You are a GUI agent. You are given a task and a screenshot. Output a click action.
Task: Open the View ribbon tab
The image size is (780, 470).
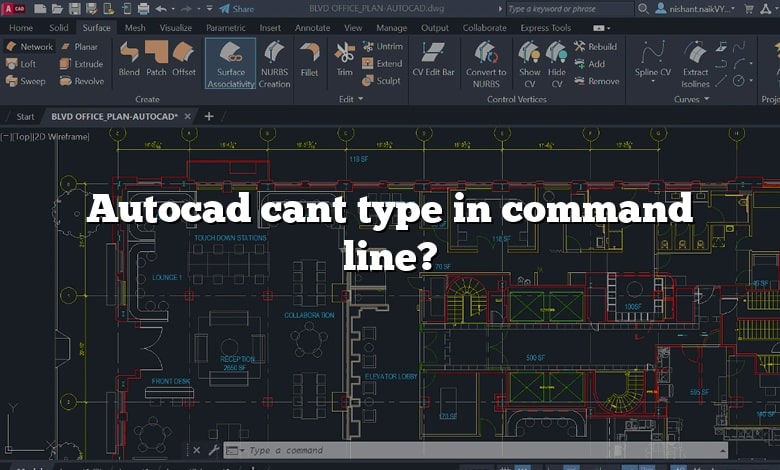click(353, 28)
